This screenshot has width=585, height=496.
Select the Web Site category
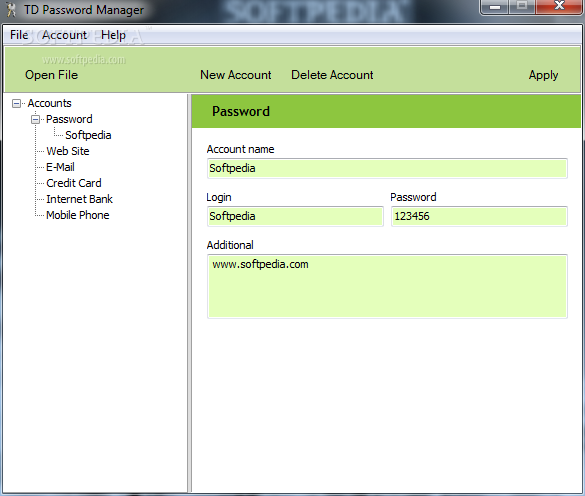click(68, 151)
